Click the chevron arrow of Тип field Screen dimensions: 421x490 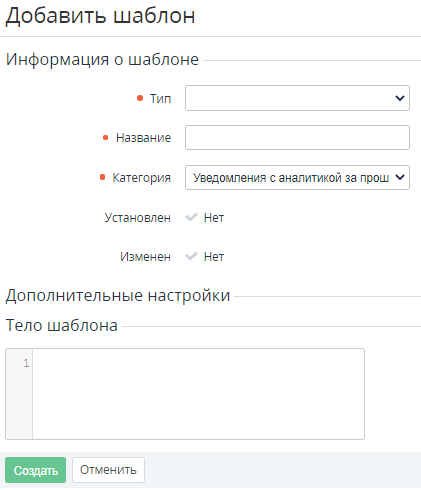(x=400, y=98)
